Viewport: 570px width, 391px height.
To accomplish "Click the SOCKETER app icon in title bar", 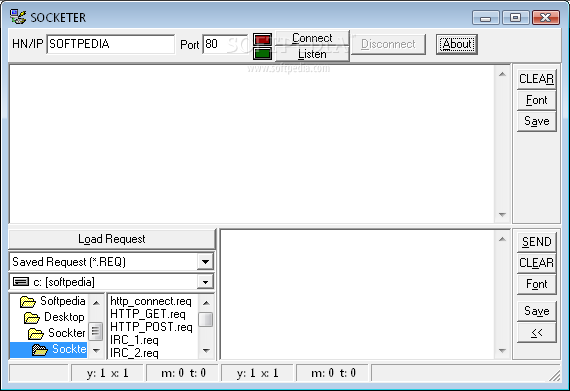I will point(18,17).
